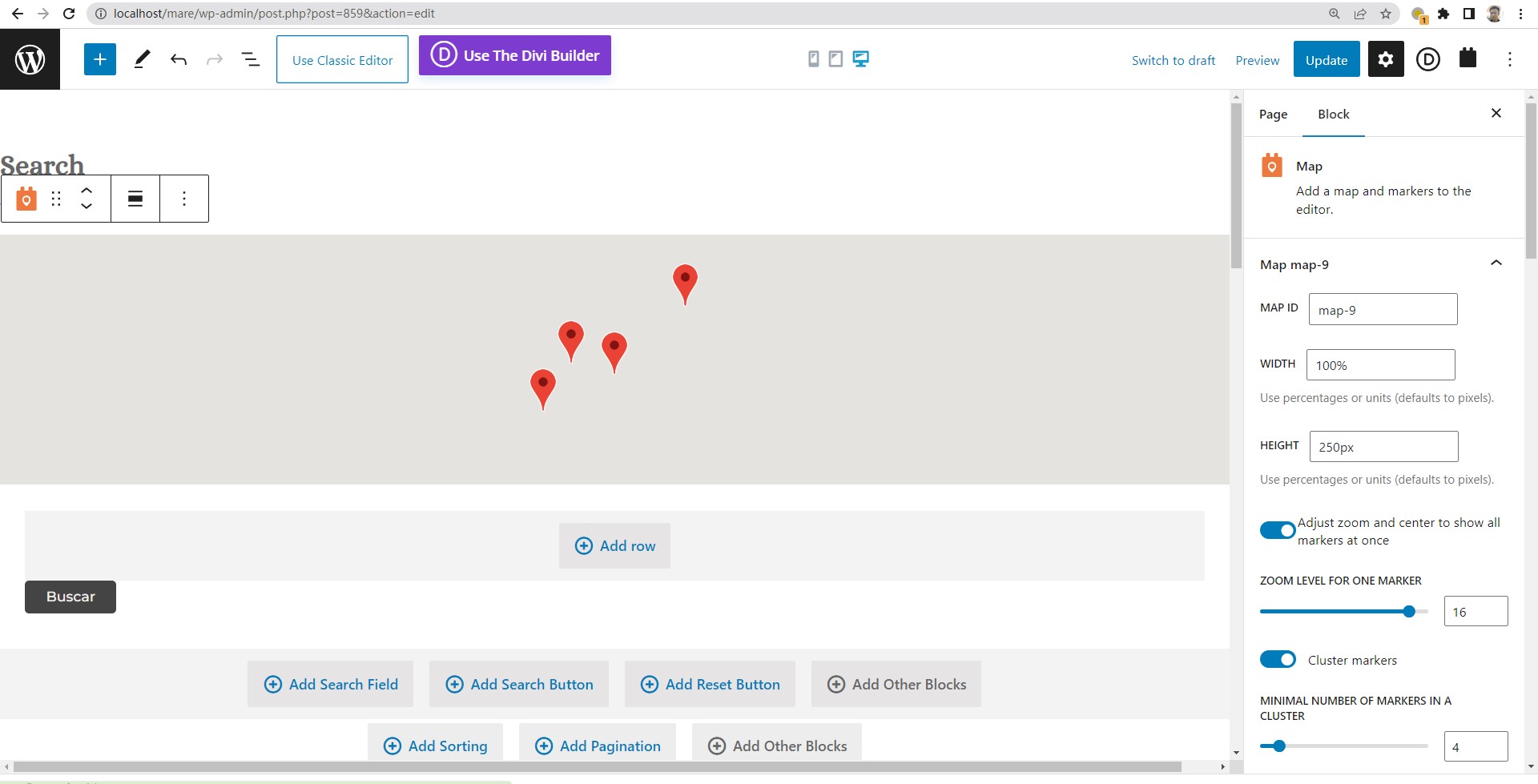
Task: Switch to desktop preview icon
Action: pyautogui.click(x=861, y=58)
